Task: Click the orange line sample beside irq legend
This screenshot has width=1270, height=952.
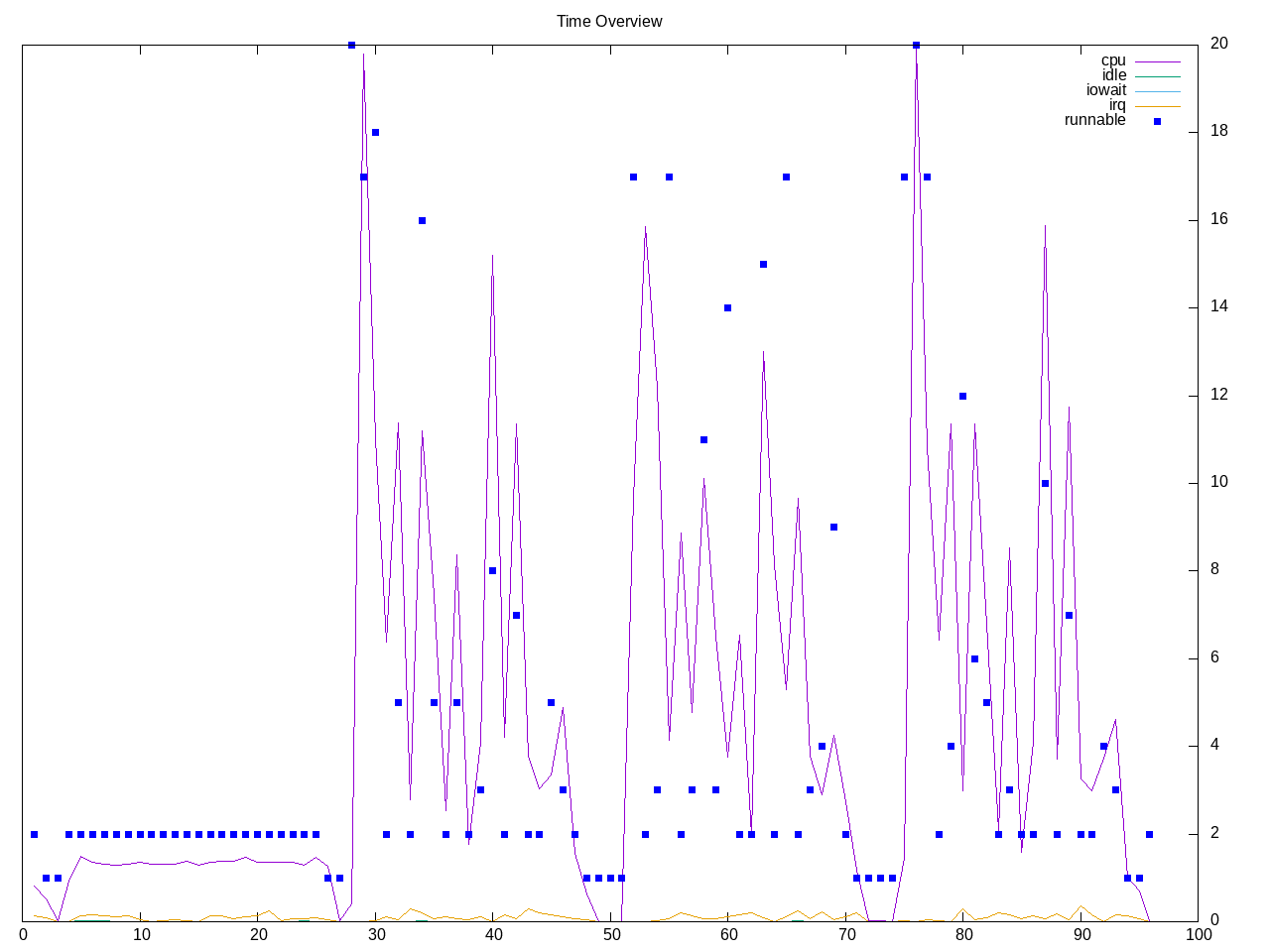Action: (1157, 106)
